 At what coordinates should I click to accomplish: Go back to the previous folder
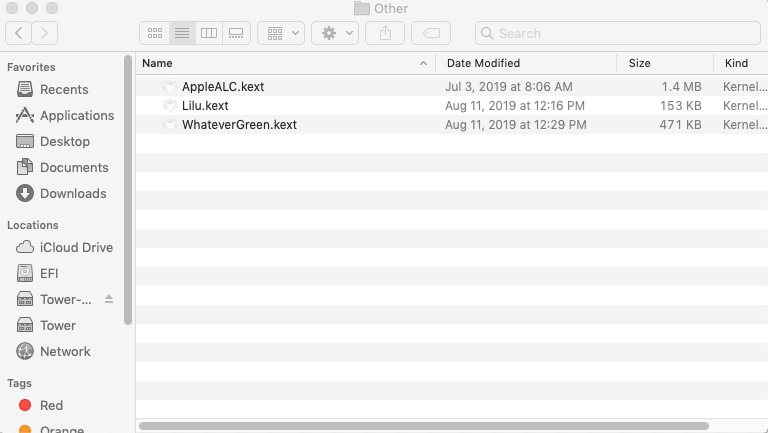[19, 33]
